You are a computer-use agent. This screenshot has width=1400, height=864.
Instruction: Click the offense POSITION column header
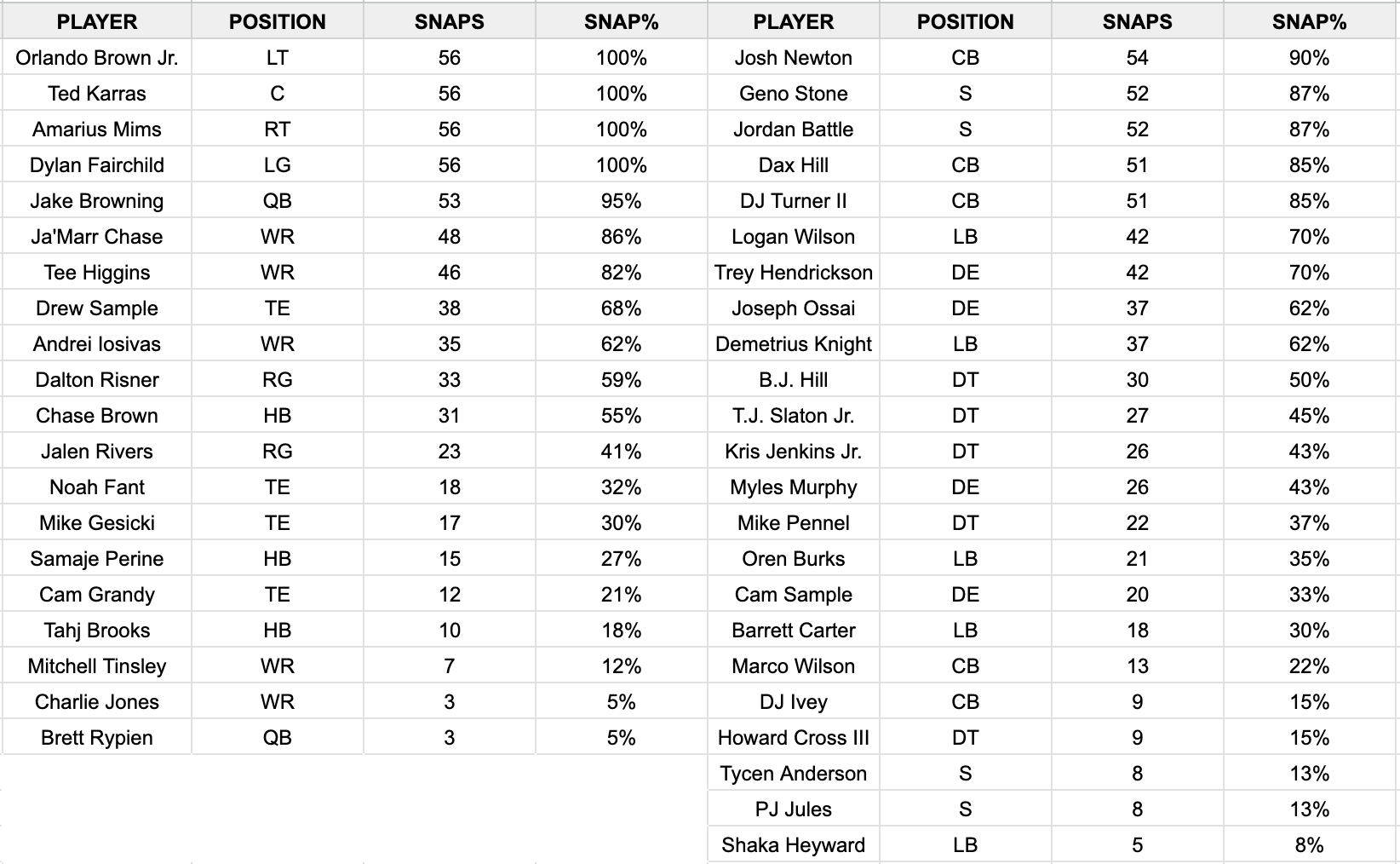click(278, 22)
